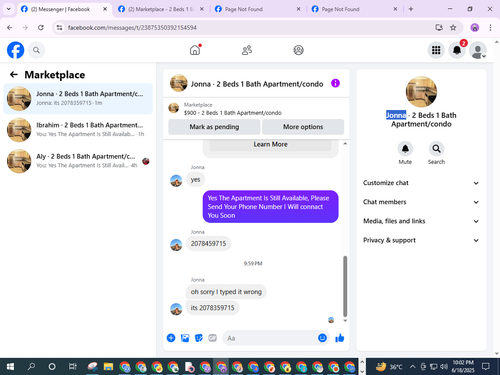
Task: Switch to Marketplace - 2 Beds tab
Action: (161, 9)
